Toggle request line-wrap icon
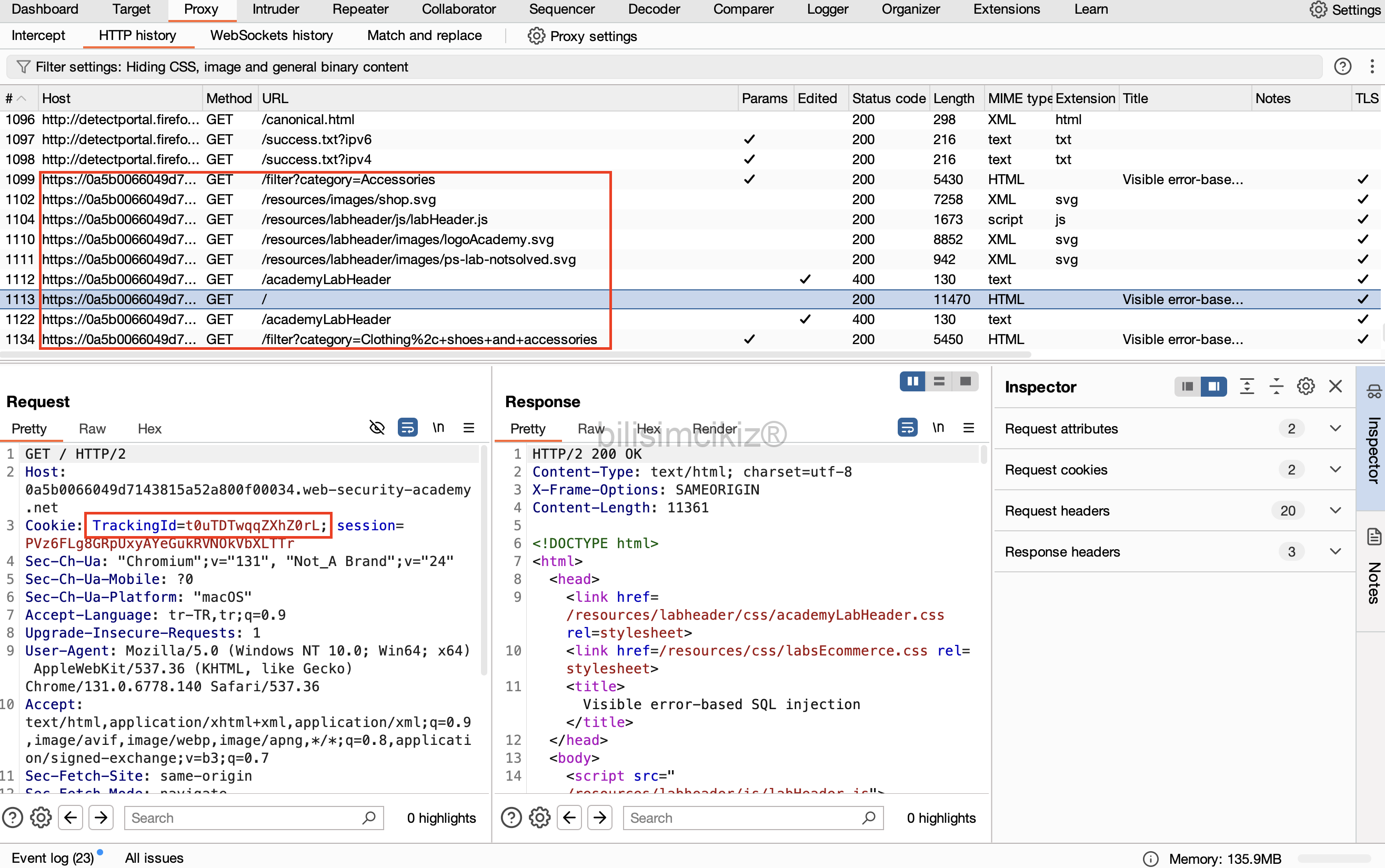Screen dimensions: 1385x868 407,428
